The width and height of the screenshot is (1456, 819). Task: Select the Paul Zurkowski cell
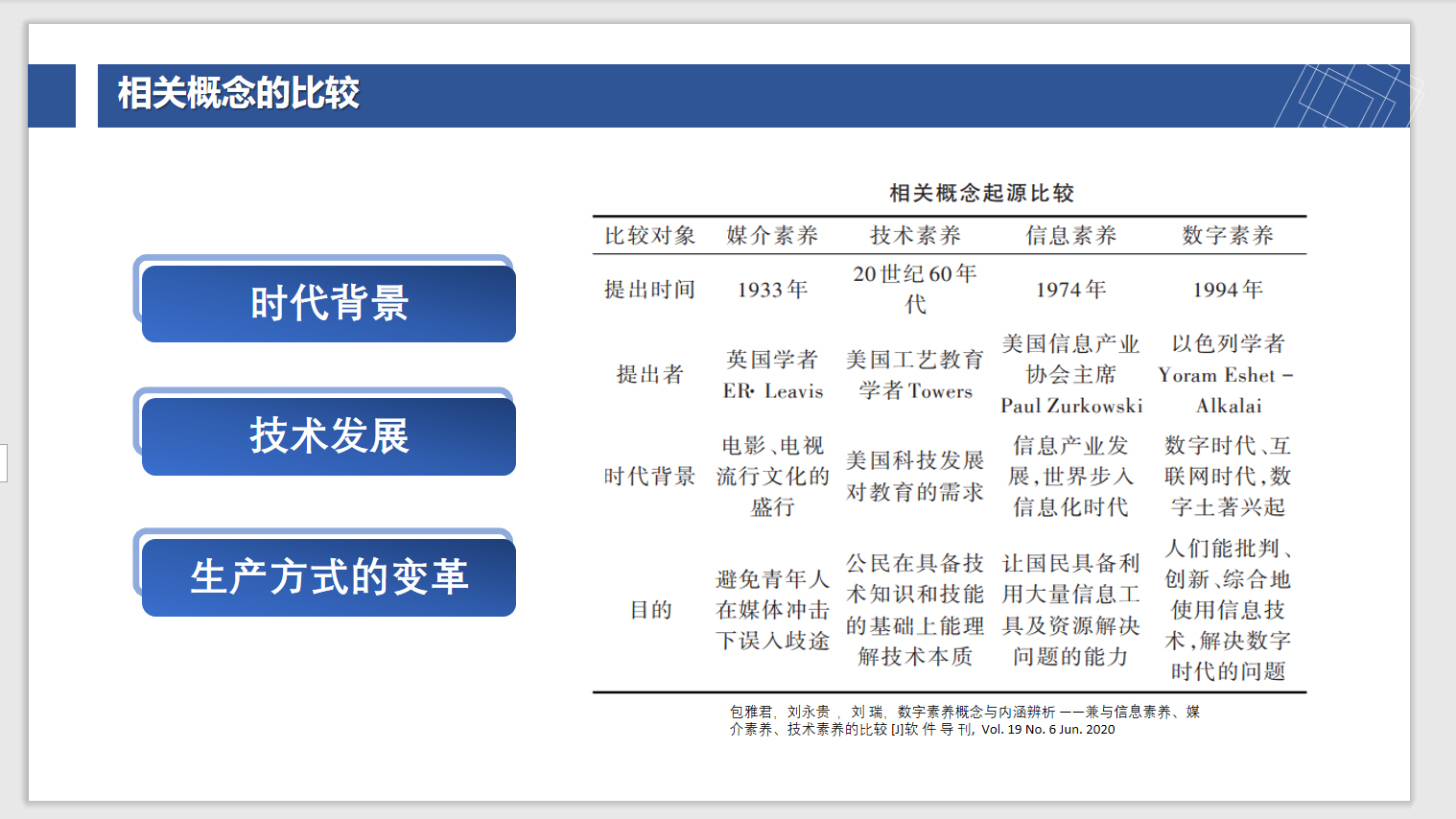click(1071, 405)
